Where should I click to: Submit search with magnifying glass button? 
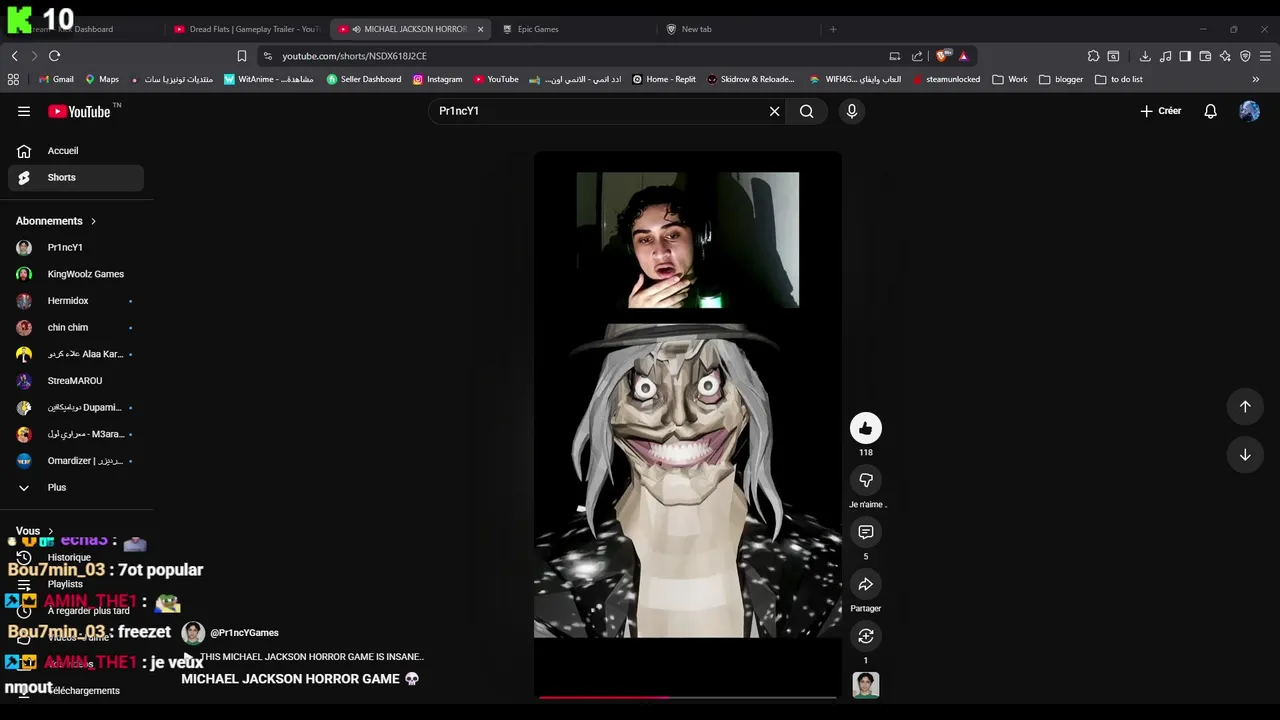coord(806,111)
